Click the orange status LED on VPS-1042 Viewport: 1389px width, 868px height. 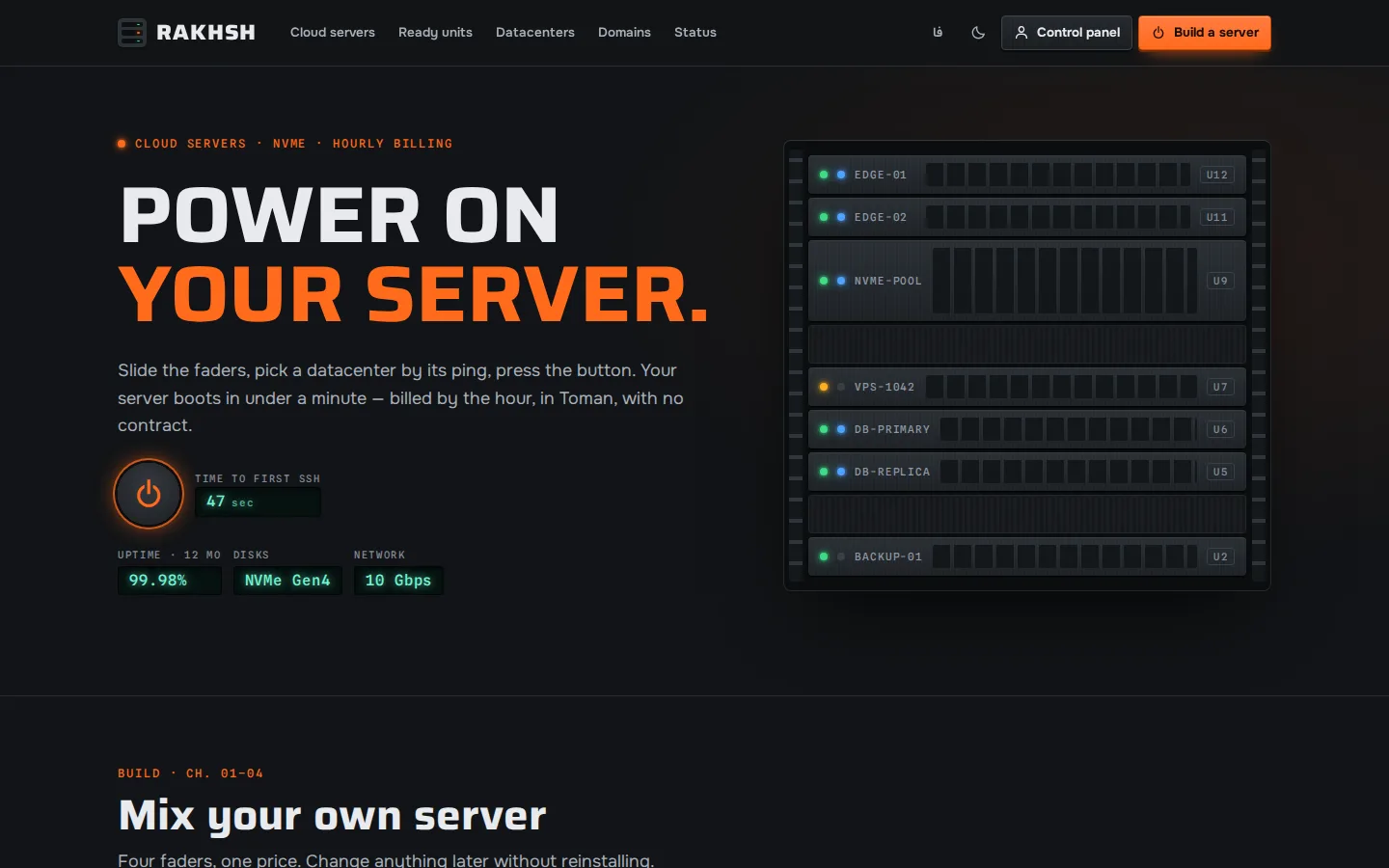click(824, 387)
